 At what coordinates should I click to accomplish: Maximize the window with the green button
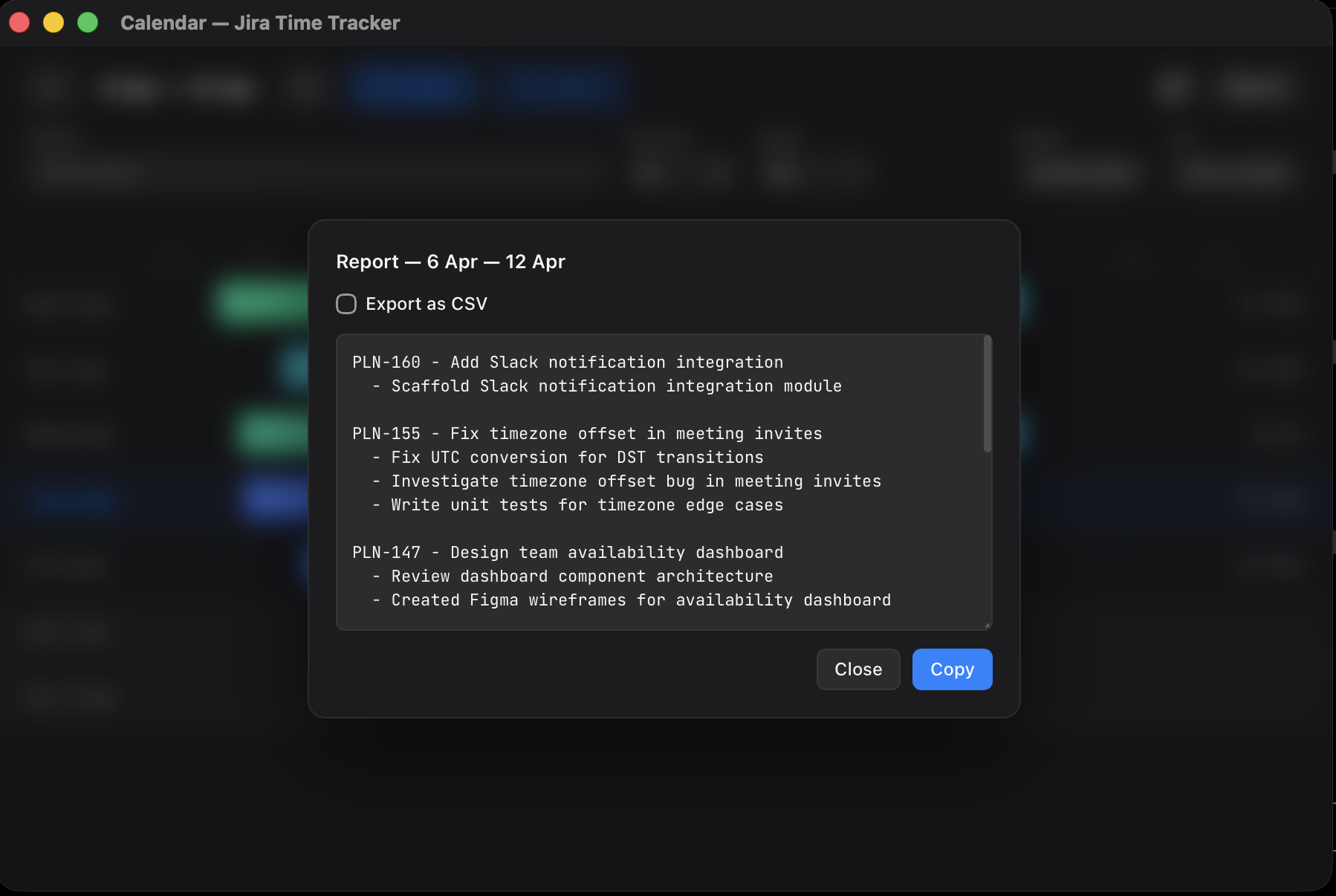(88, 23)
